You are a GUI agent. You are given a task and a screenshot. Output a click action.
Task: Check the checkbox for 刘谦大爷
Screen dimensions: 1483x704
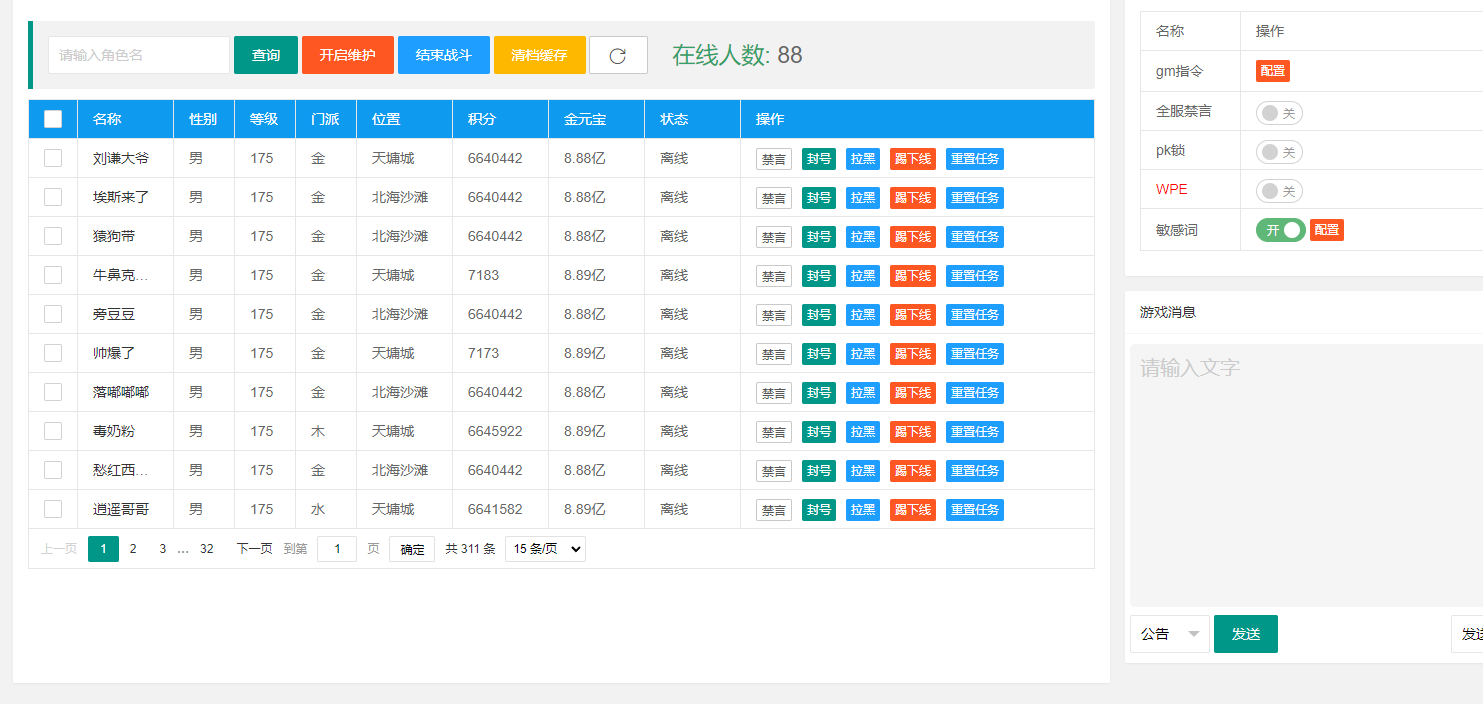tap(53, 158)
